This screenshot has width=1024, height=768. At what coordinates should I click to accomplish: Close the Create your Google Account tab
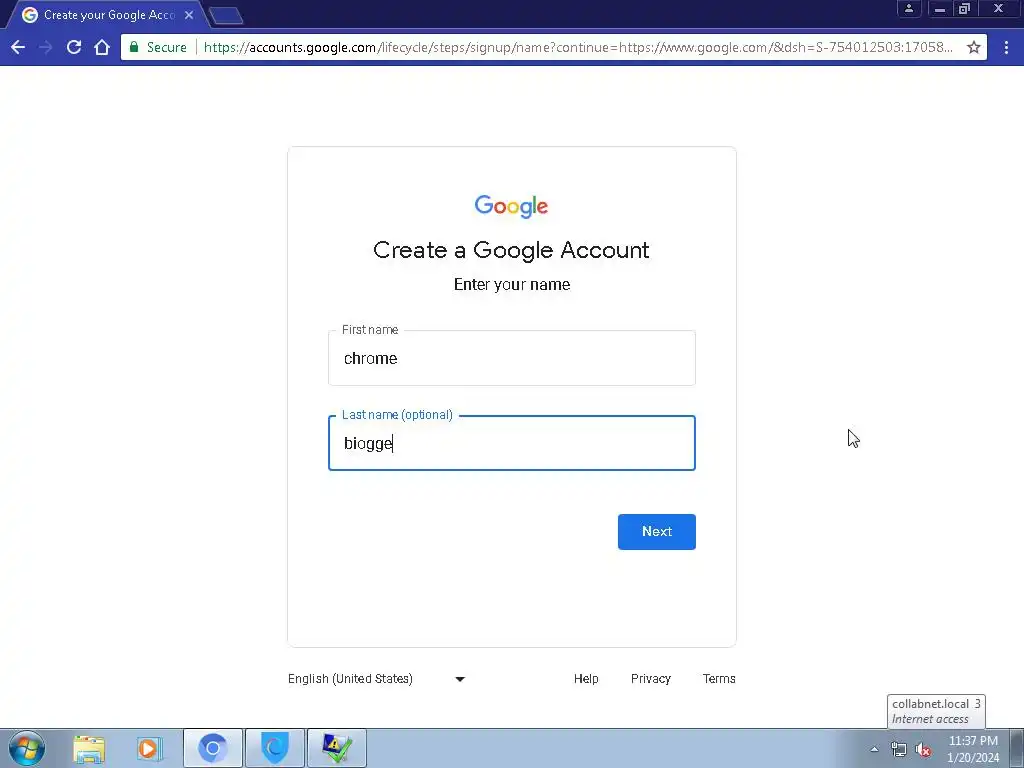189,14
